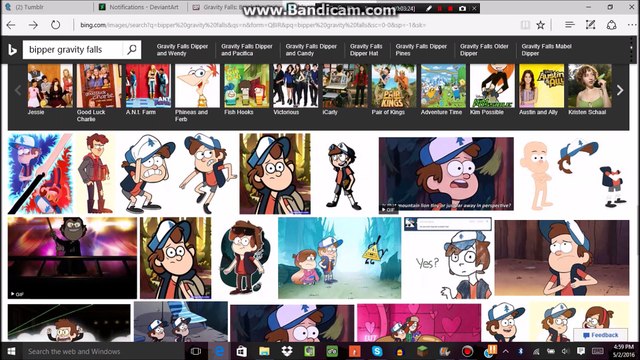Open the Victorious thumbnail
Image resolution: width=640 pixels, height=360 pixels.
296,86
